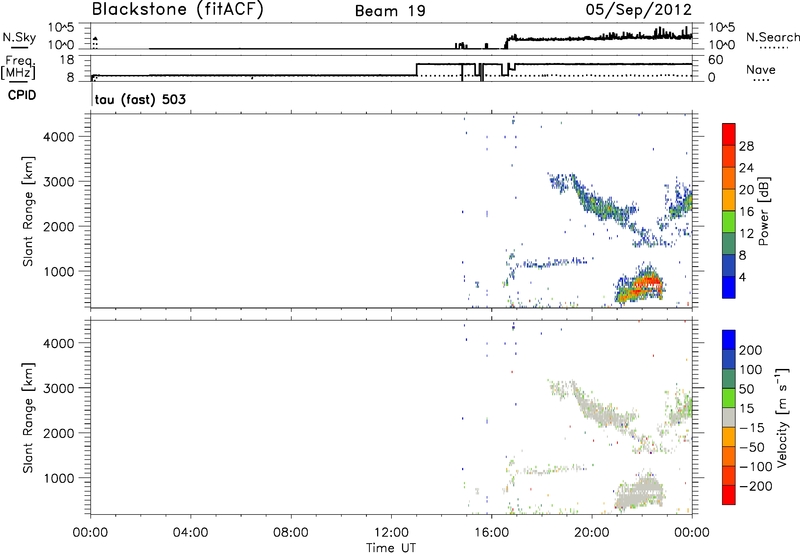Click the "CPID" label
800x554 pixels.
(x=22, y=95)
